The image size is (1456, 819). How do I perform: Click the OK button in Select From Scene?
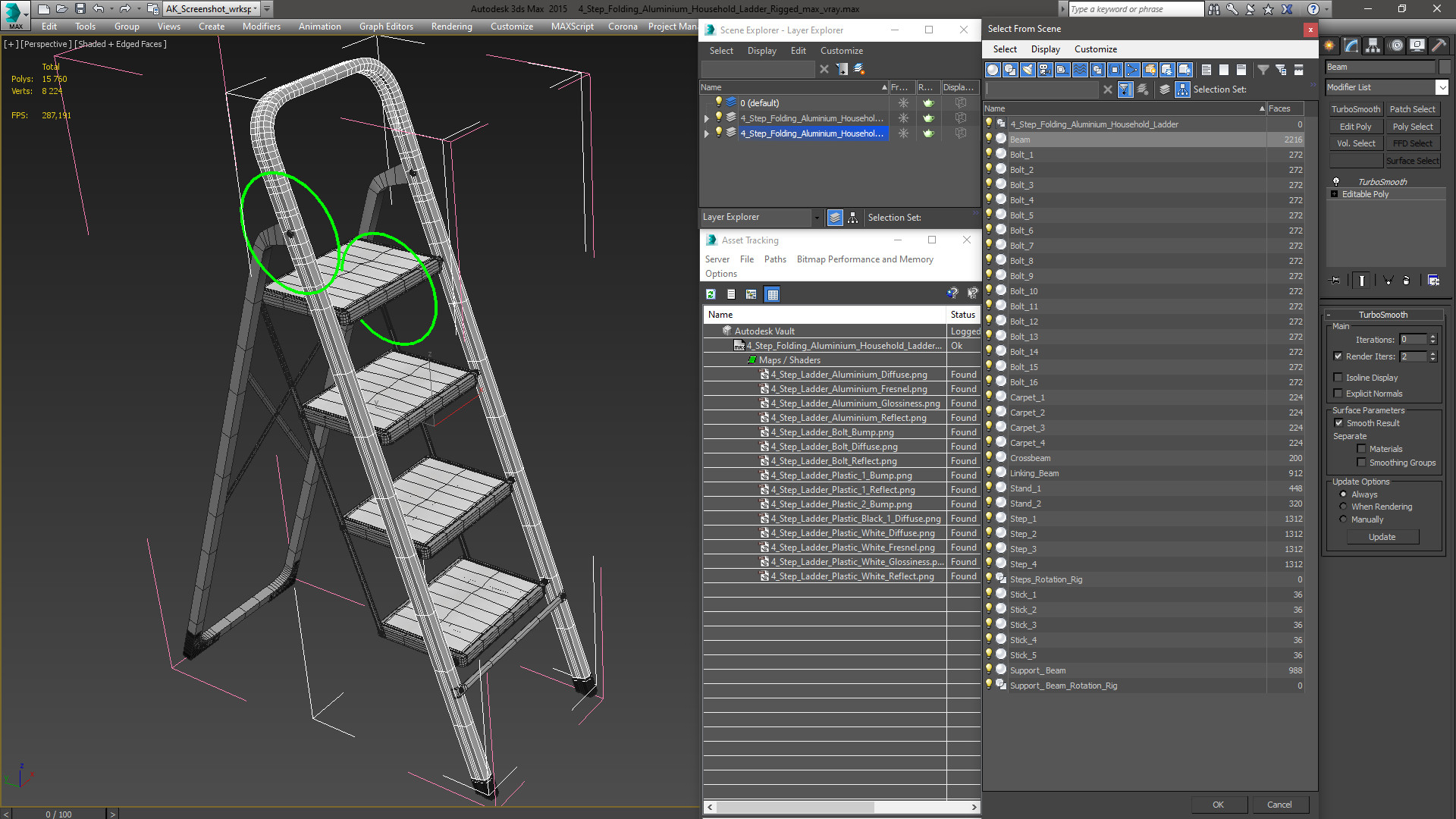(x=1218, y=805)
